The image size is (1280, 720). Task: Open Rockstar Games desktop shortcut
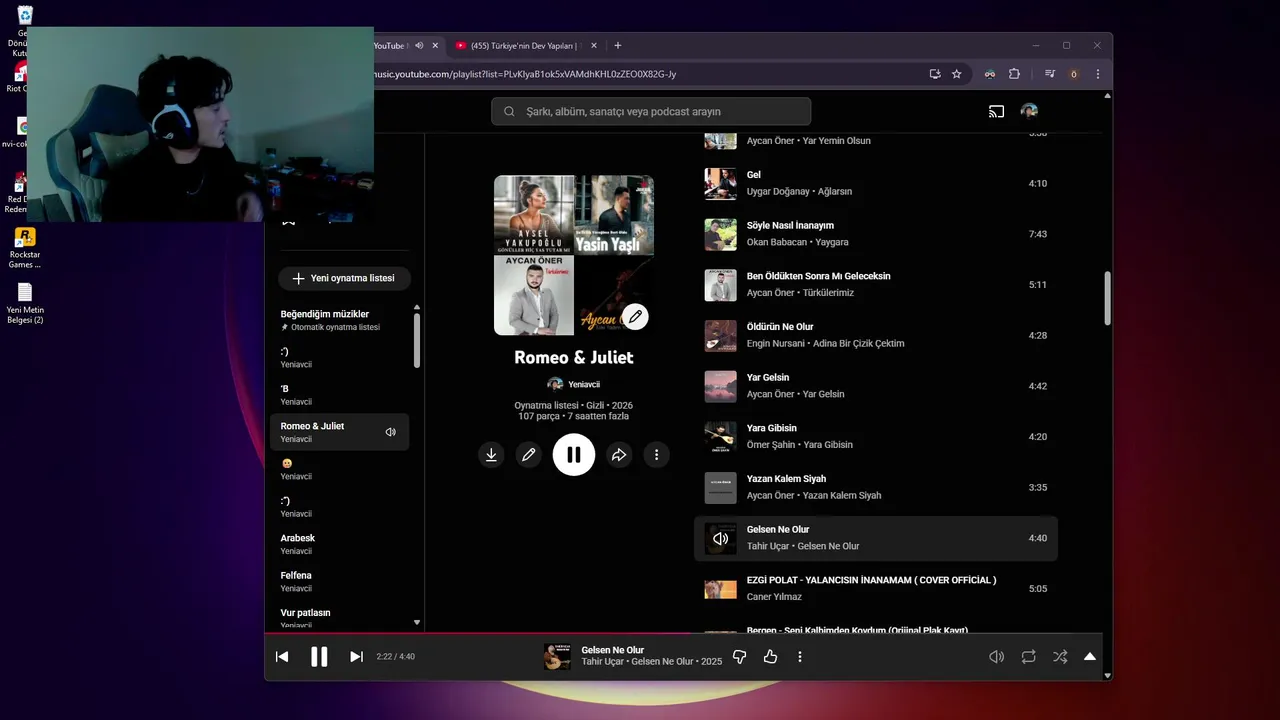click(x=25, y=249)
